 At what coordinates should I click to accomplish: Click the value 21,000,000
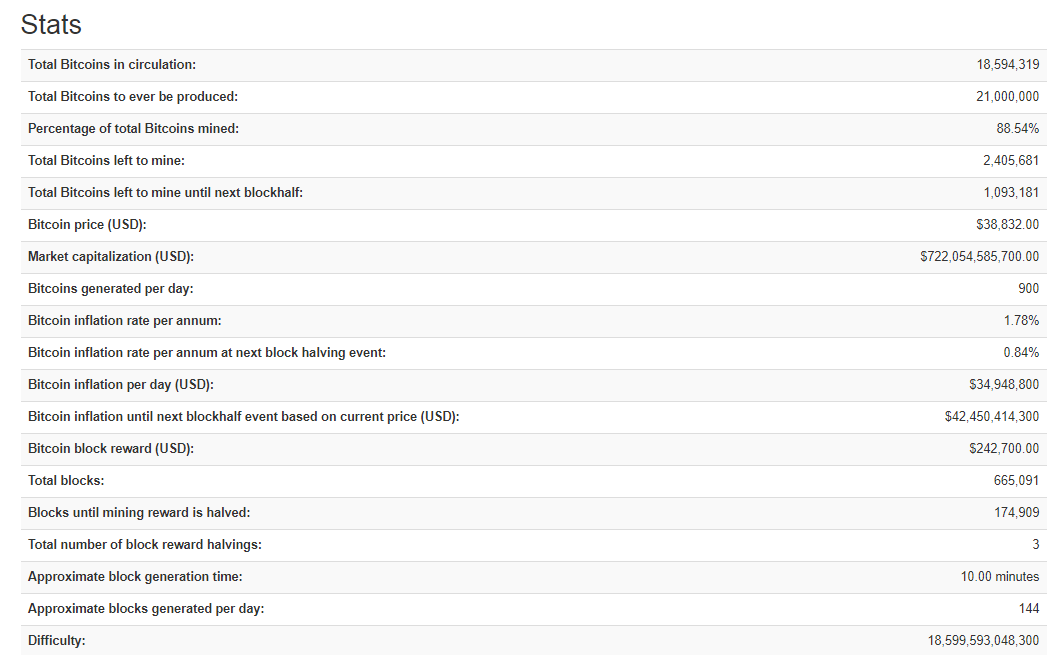click(x=1008, y=97)
